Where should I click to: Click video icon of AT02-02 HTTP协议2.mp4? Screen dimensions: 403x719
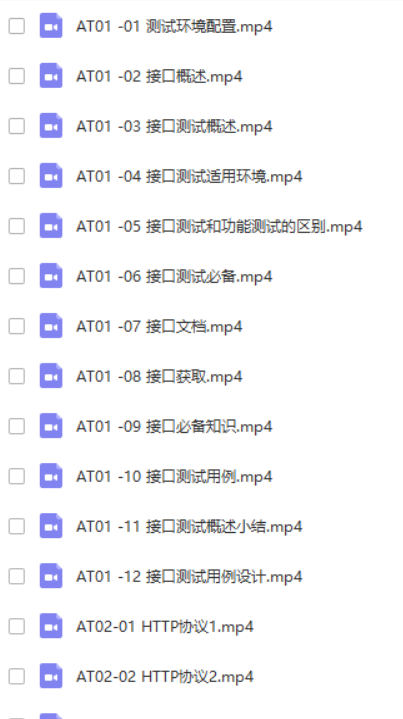[51, 675]
